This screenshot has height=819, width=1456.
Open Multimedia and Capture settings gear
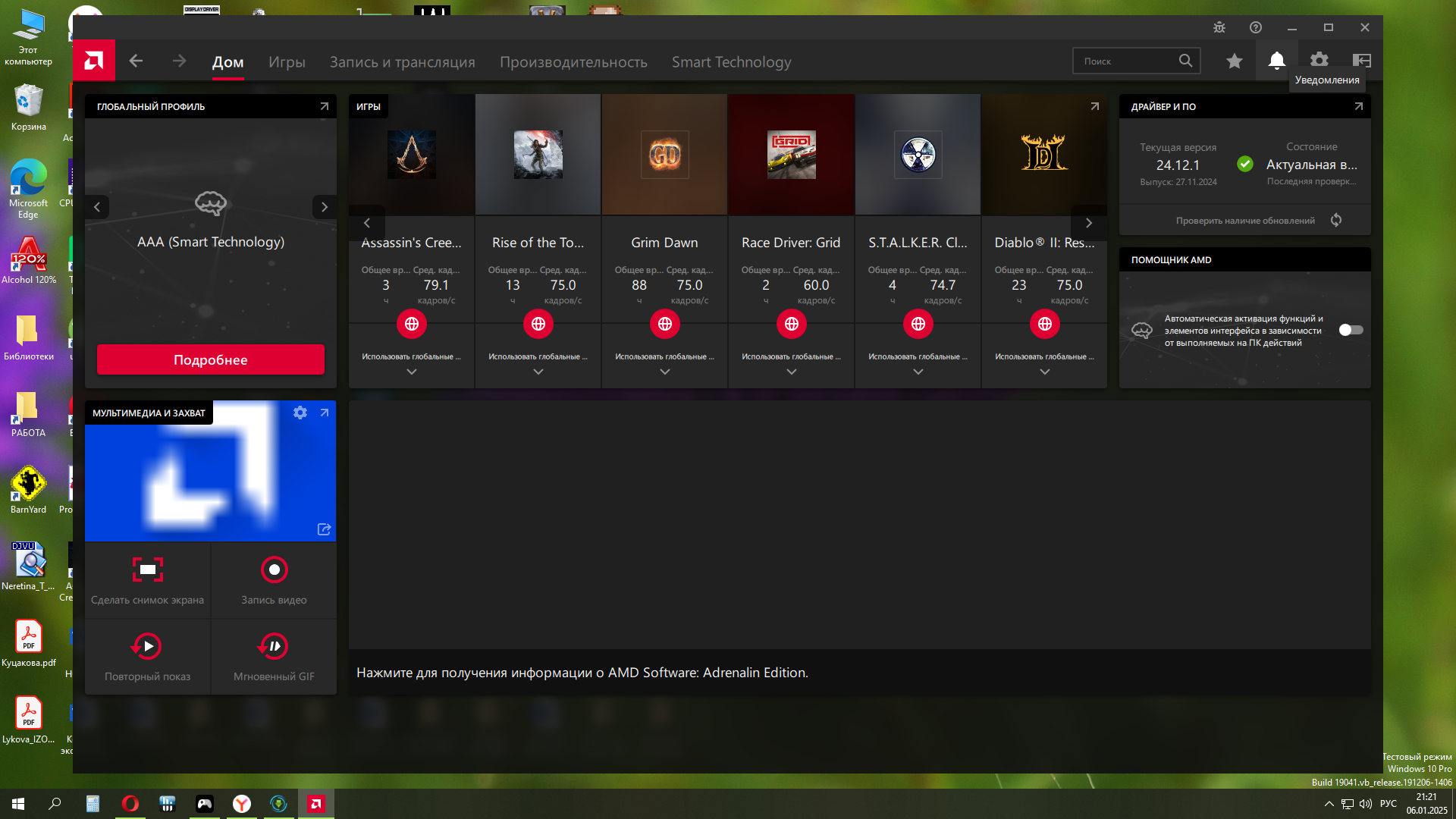(300, 413)
